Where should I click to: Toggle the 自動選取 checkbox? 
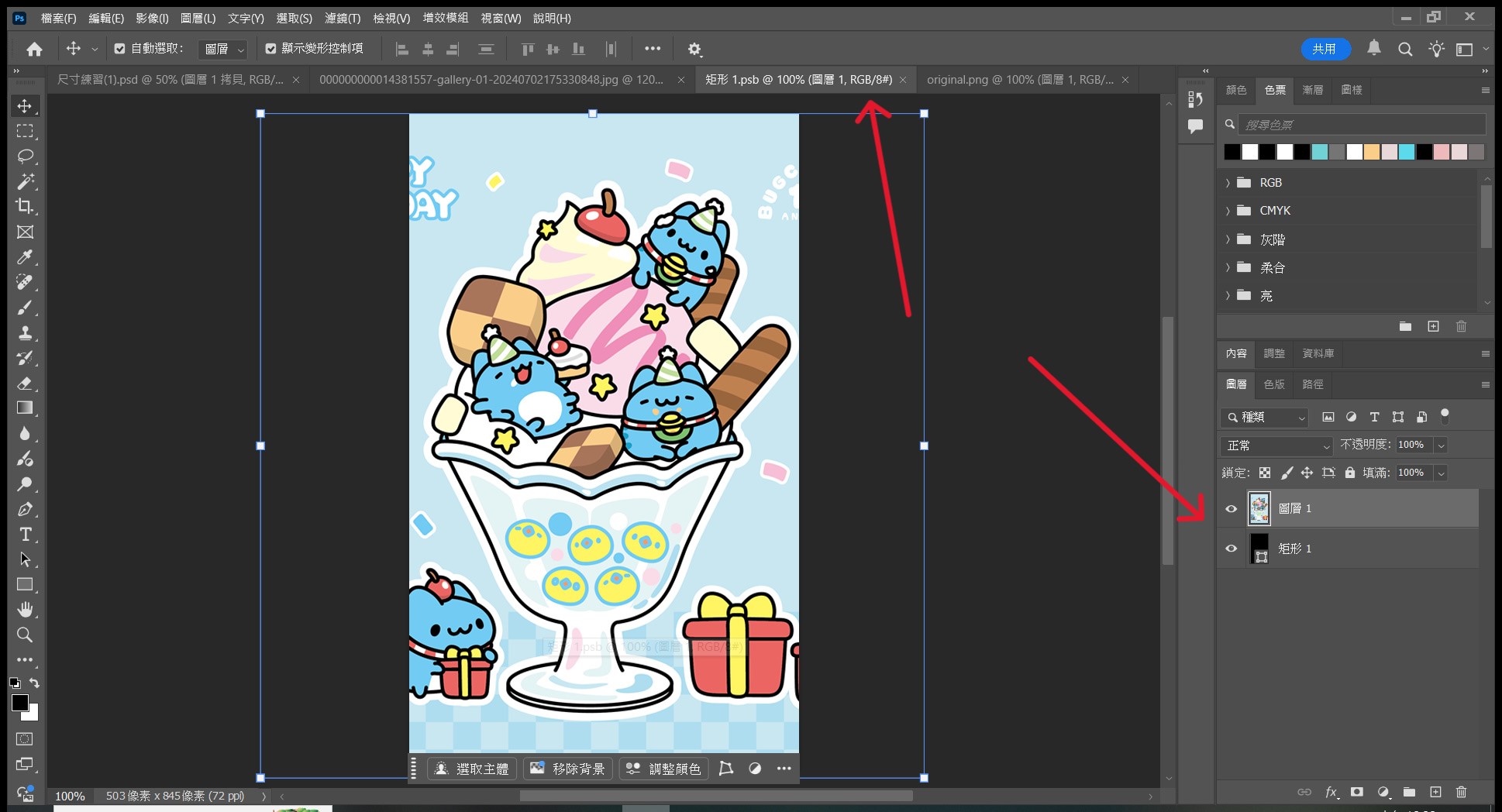click(x=119, y=48)
